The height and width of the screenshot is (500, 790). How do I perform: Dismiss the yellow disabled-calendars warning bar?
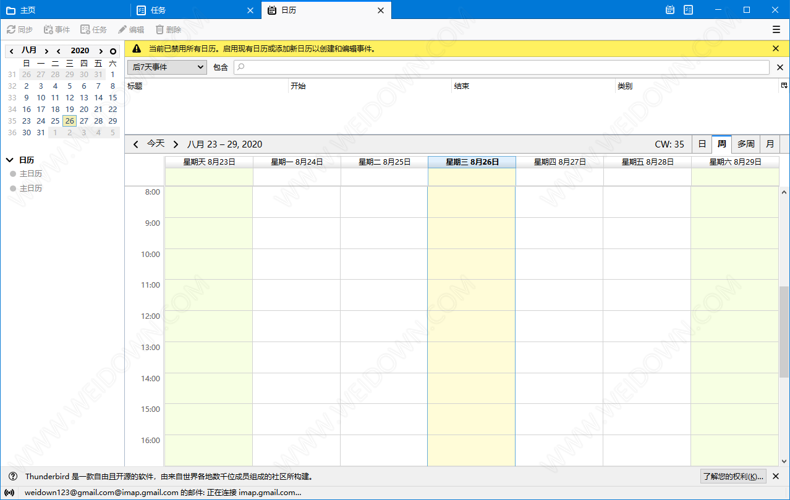click(776, 49)
